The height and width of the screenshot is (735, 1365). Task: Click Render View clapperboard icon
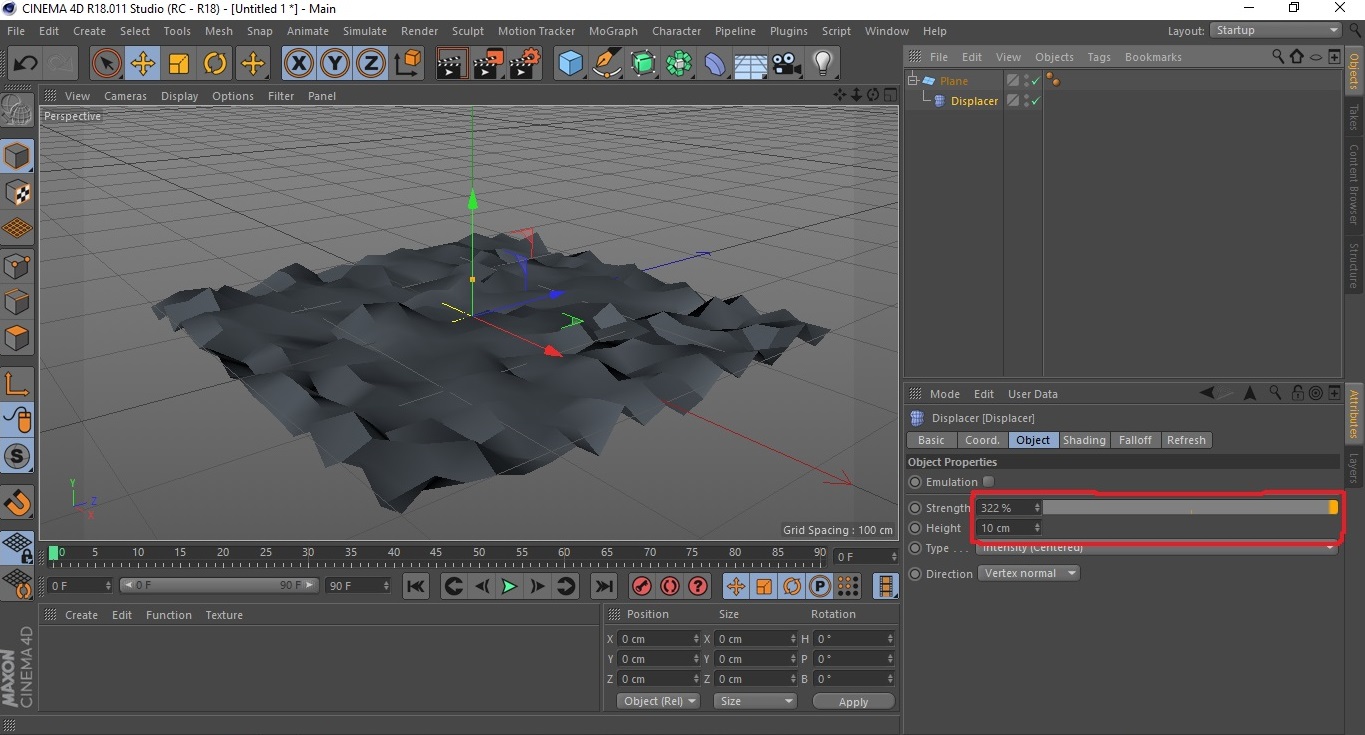pos(452,64)
